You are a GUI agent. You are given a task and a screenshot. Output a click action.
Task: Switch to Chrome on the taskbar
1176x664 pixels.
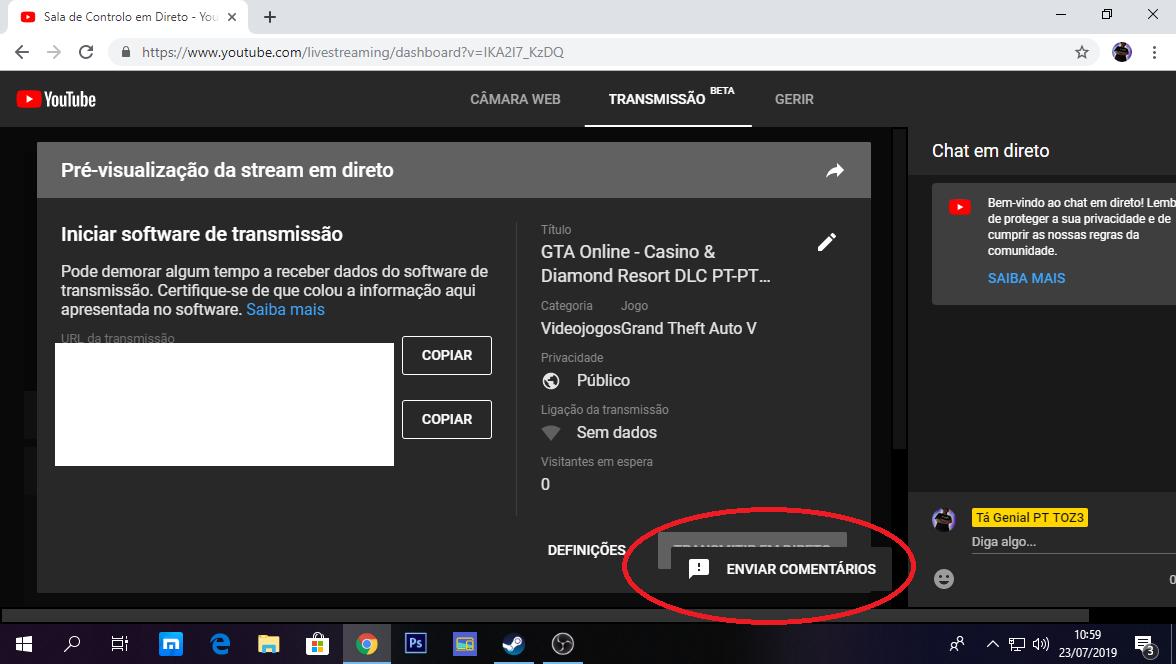point(367,644)
